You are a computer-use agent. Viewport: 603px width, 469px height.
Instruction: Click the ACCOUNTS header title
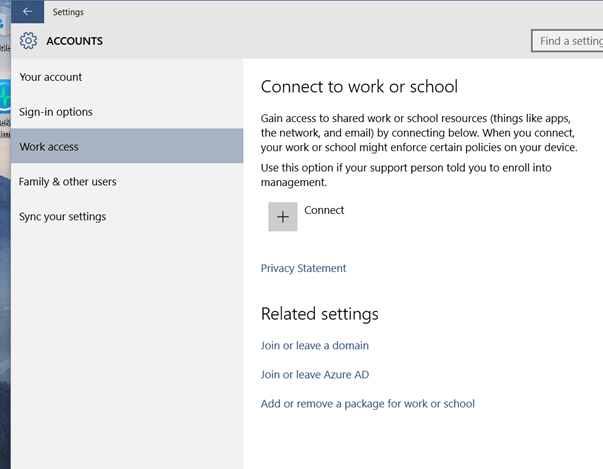[x=75, y=41]
